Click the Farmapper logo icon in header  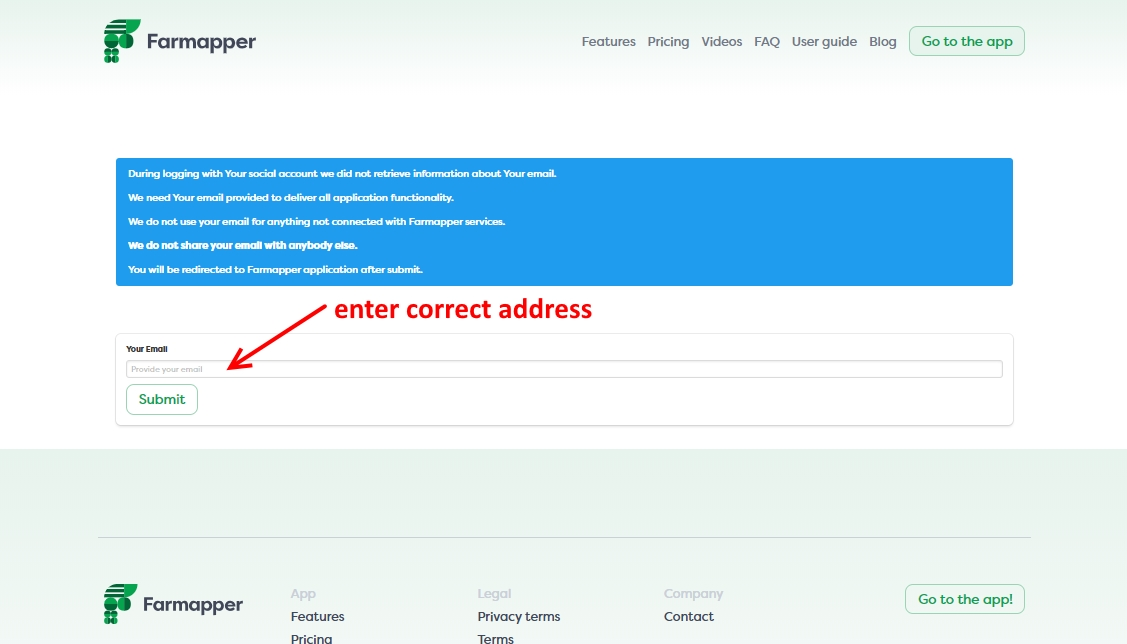121,41
